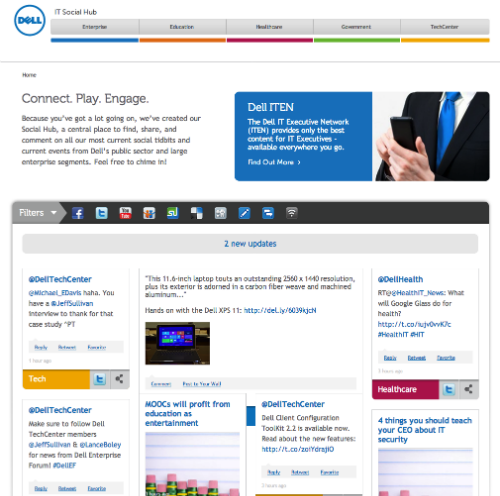This screenshot has height=496, width=500.
Task: Open the @DellTechCenter handle above the Dell Enterprise Forum tweet
Action: 60,410
